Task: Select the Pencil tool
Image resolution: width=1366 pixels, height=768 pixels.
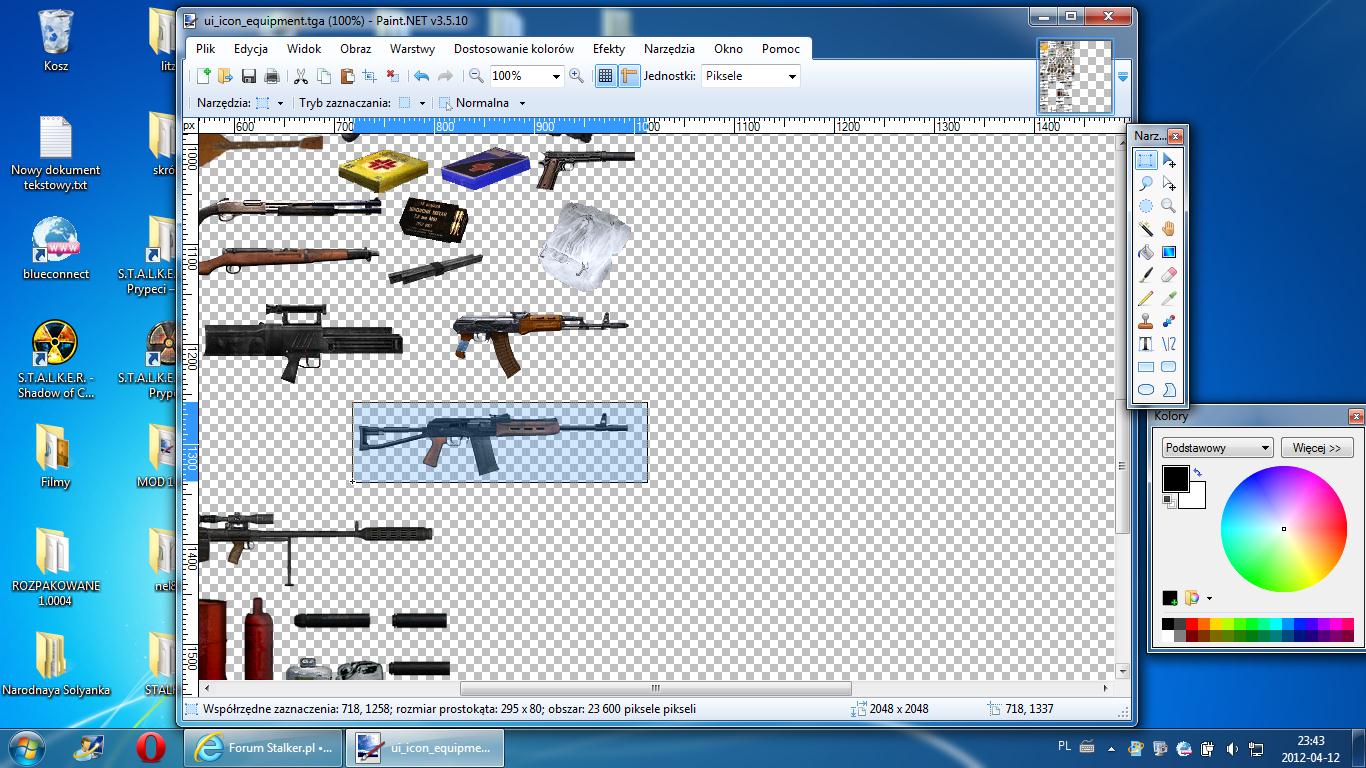Action: pyautogui.click(x=1146, y=298)
